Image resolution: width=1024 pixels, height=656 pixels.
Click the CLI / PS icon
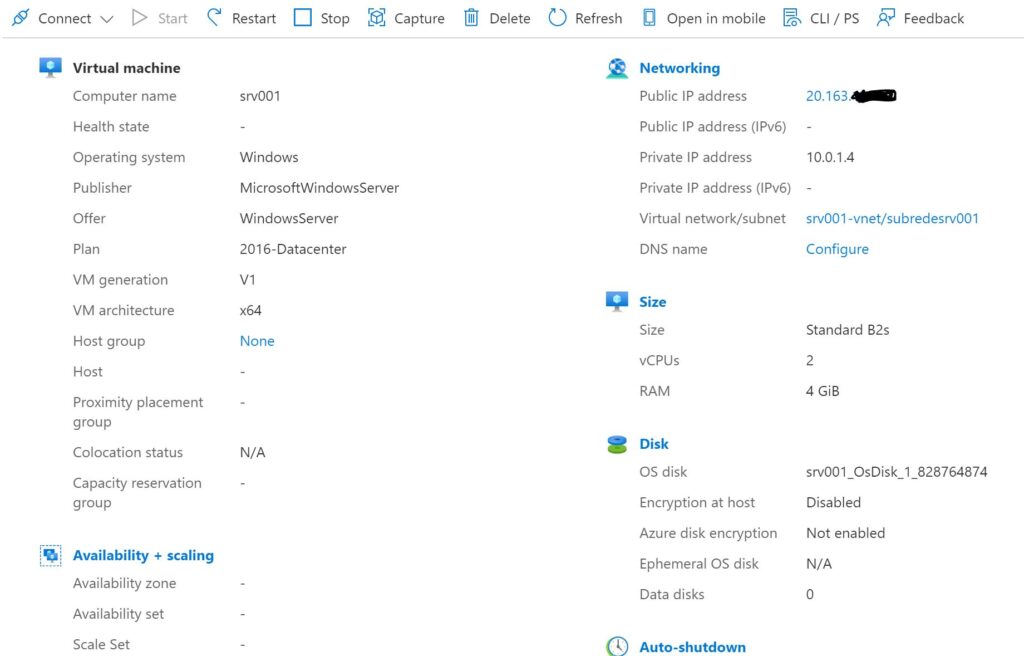792,18
